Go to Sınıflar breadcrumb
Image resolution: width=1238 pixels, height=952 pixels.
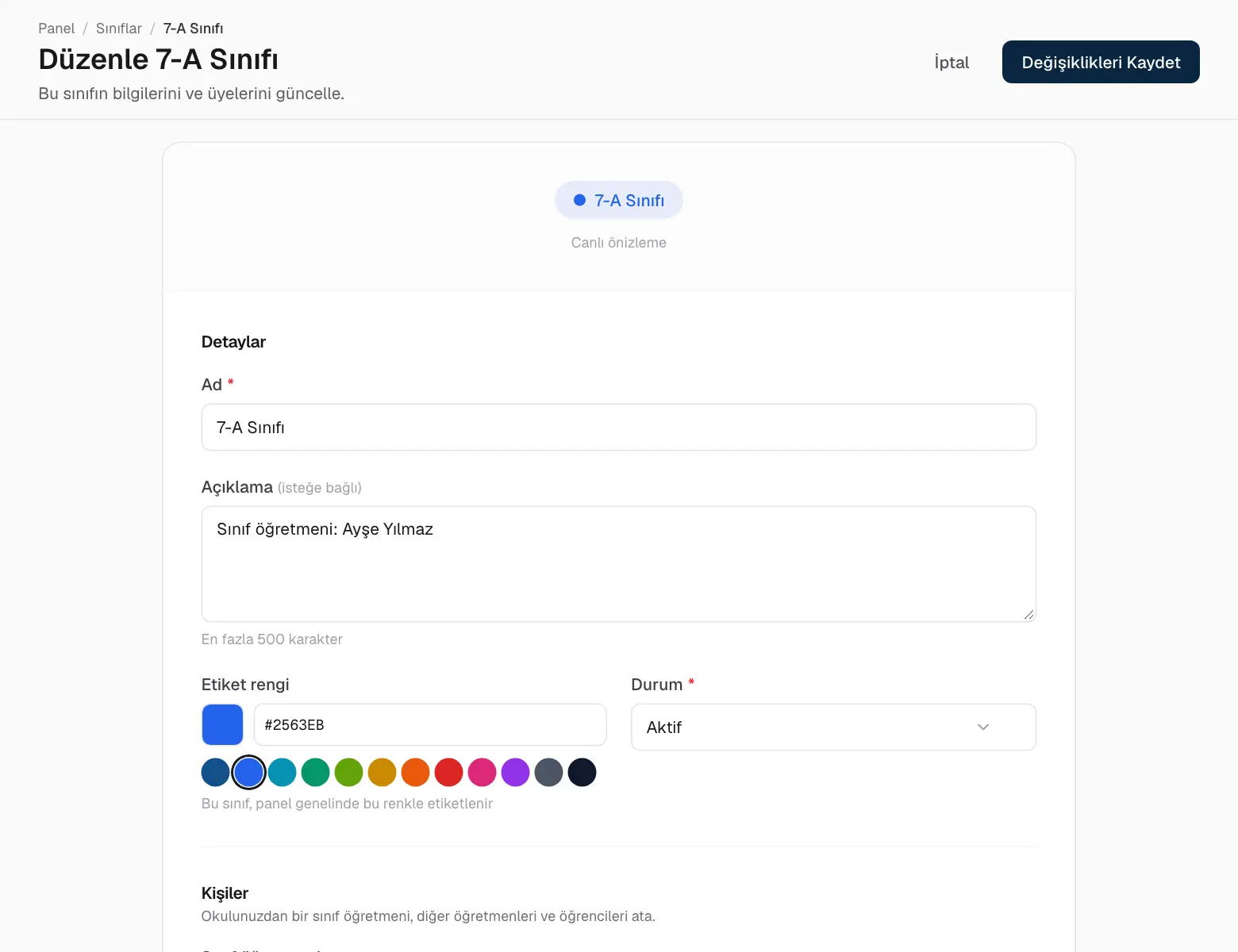click(119, 29)
